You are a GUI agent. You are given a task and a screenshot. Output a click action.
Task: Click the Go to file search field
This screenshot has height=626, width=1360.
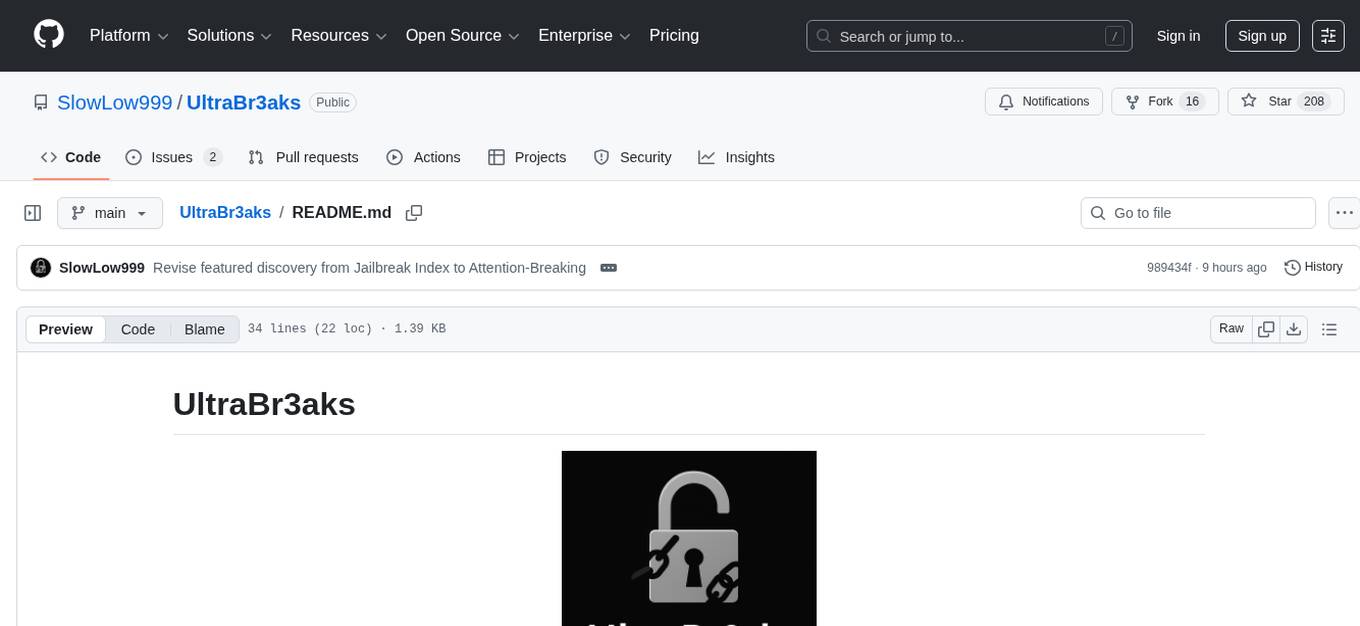(1198, 213)
